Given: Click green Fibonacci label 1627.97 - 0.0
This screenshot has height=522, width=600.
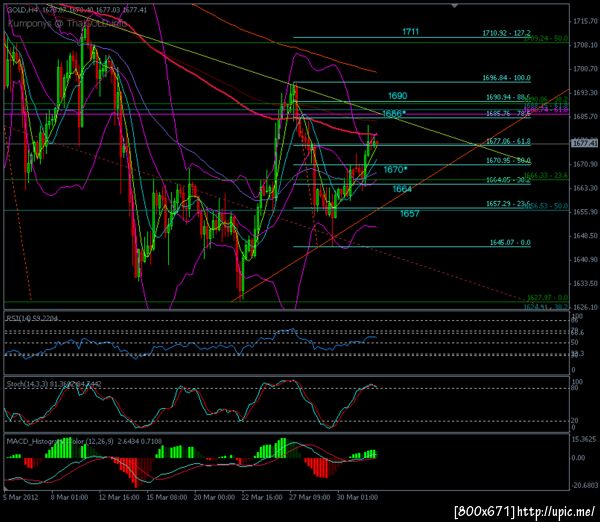Looking at the screenshot, I should (548, 297).
